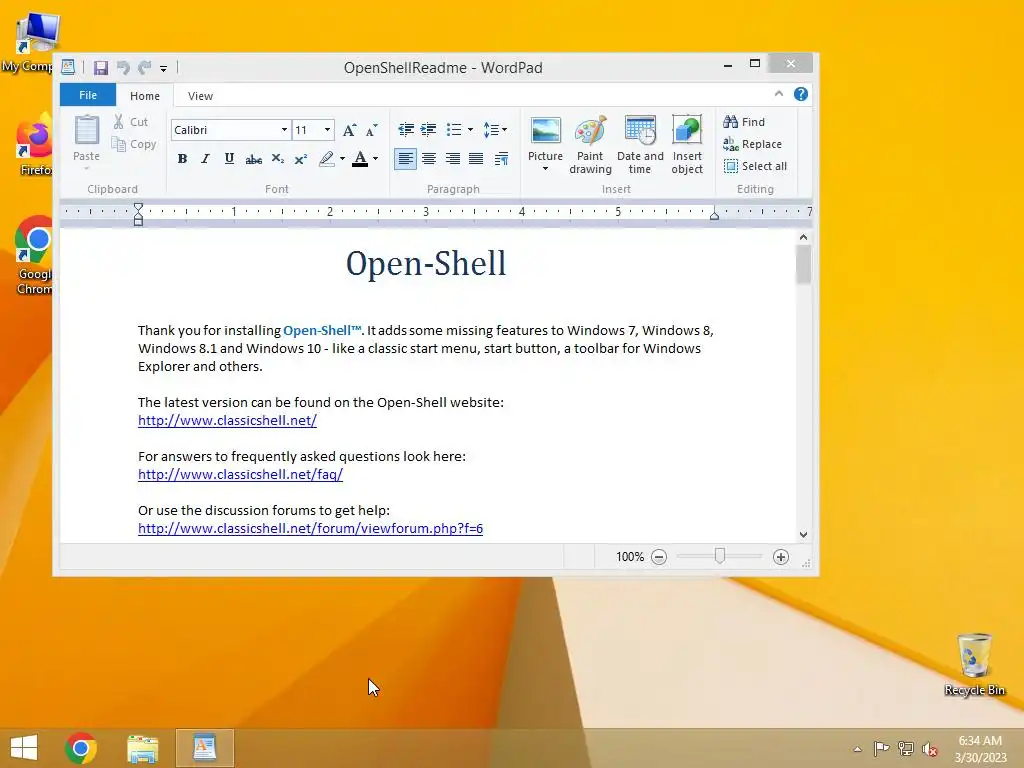Viewport: 1024px width, 768px height.
Task: Toggle Italic formatting
Action: (206, 159)
